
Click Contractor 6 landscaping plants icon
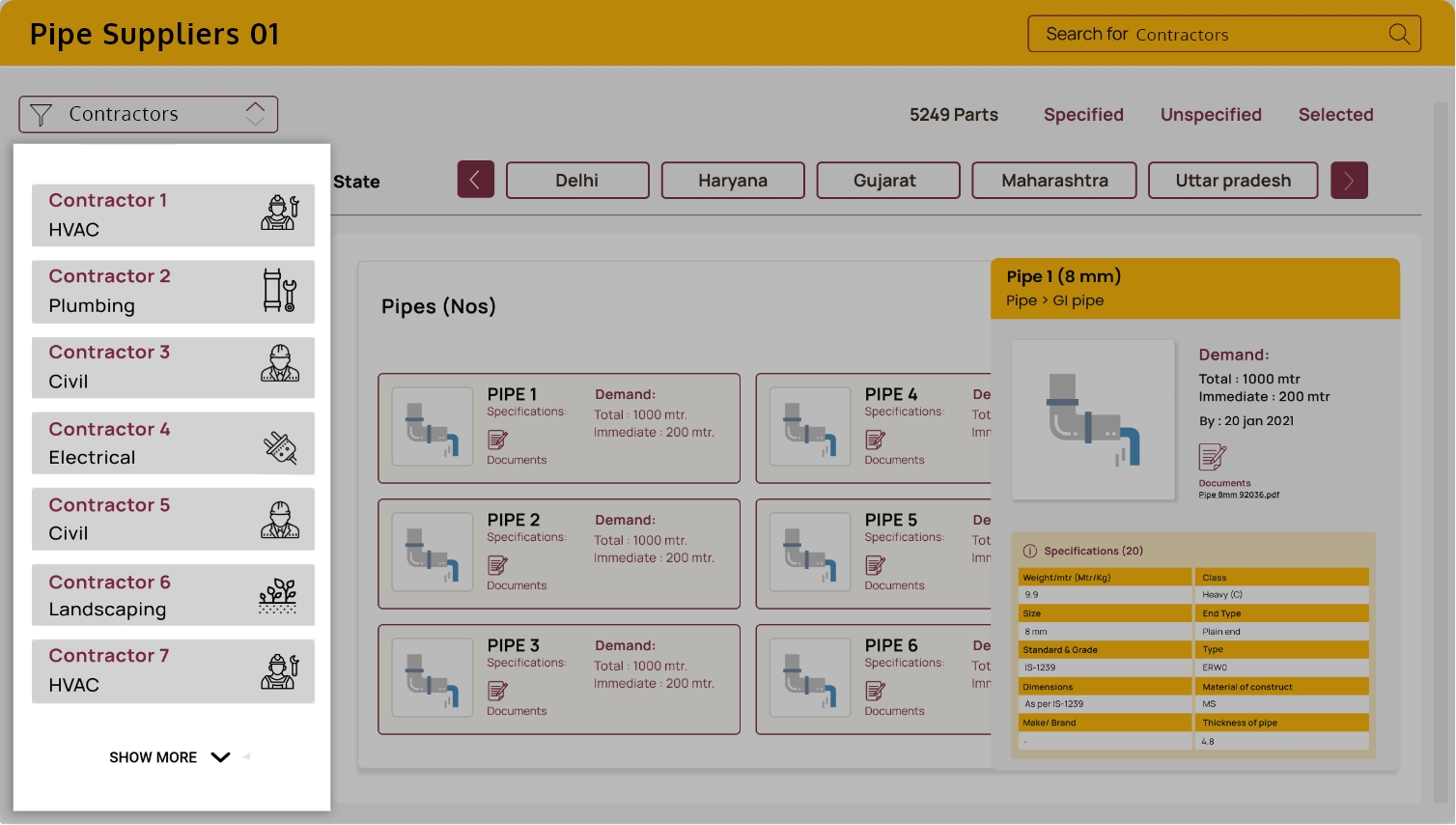tap(278, 596)
